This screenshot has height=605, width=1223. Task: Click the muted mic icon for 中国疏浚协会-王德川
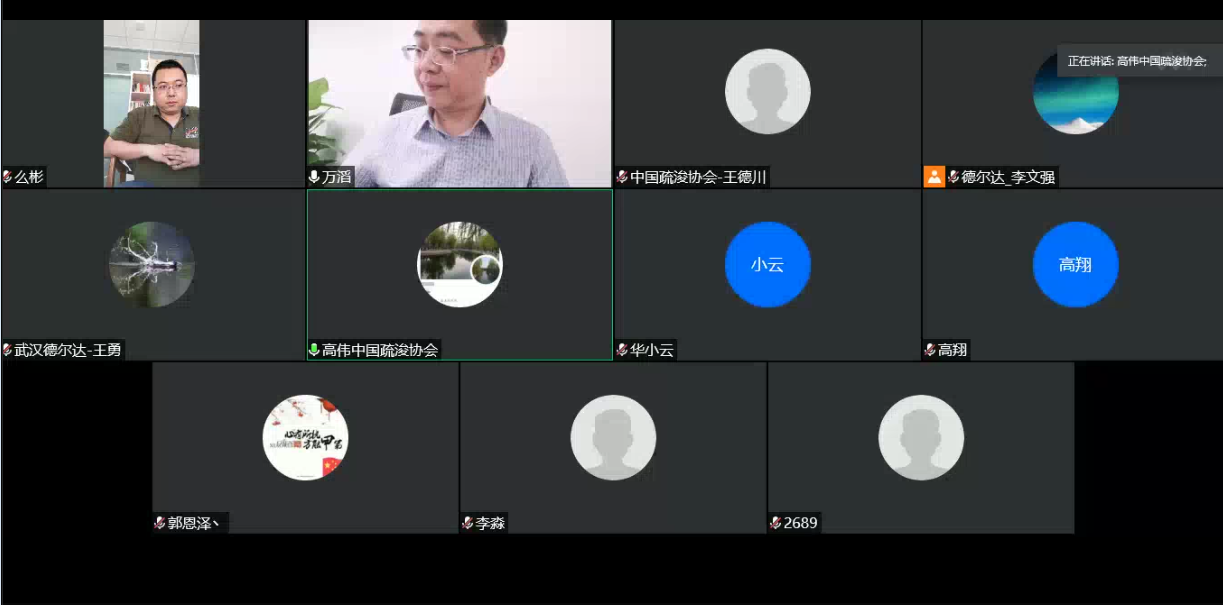[622, 177]
